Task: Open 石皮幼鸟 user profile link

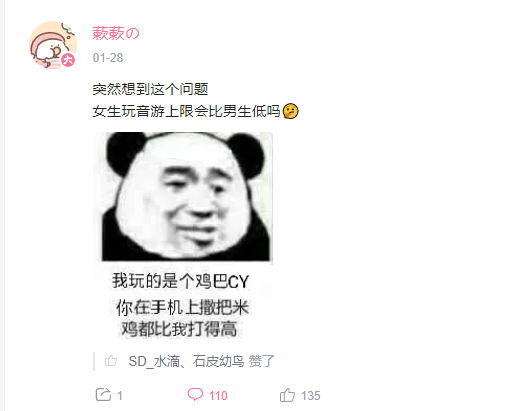Action: click(x=218, y=361)
